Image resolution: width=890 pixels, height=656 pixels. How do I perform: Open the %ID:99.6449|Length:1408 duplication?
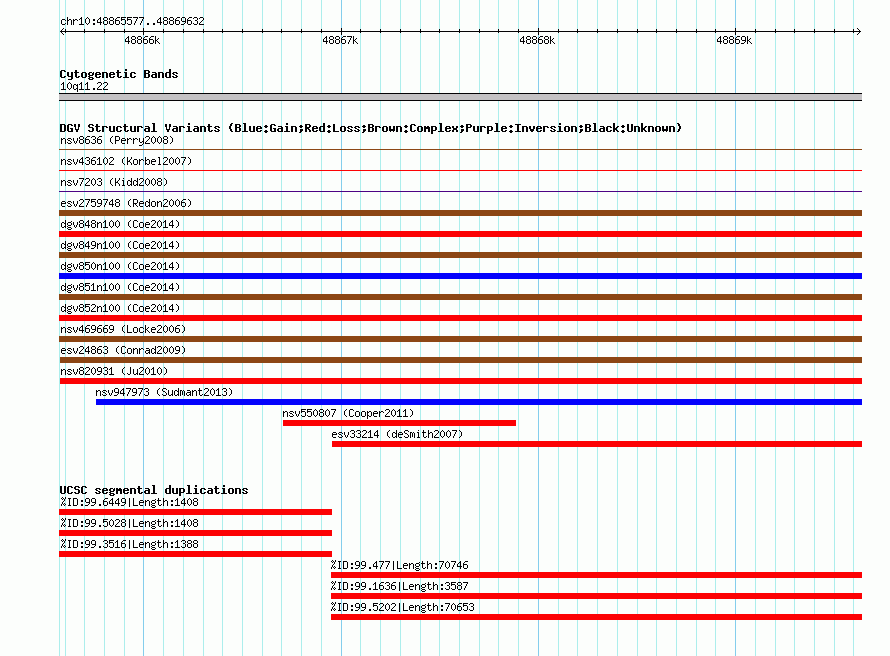click(x=129, y=502)
